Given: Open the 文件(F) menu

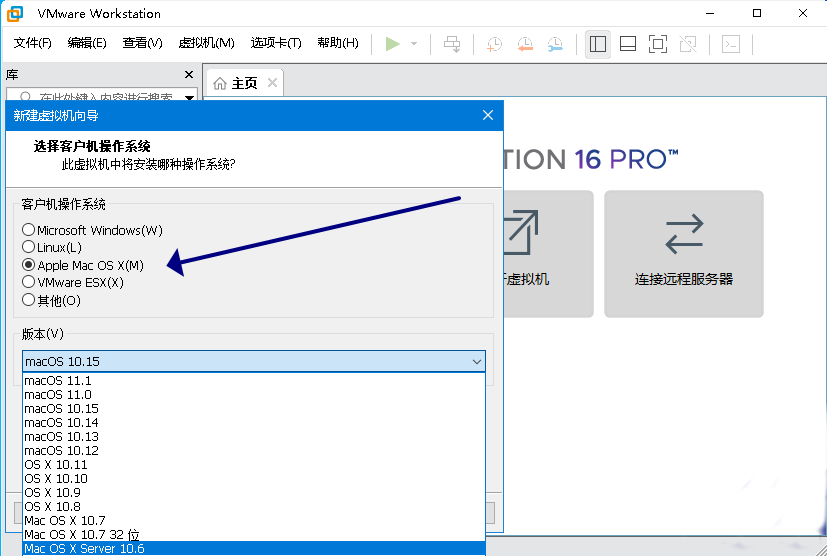Looking at the screenshot, I should [x=32, y=43].
